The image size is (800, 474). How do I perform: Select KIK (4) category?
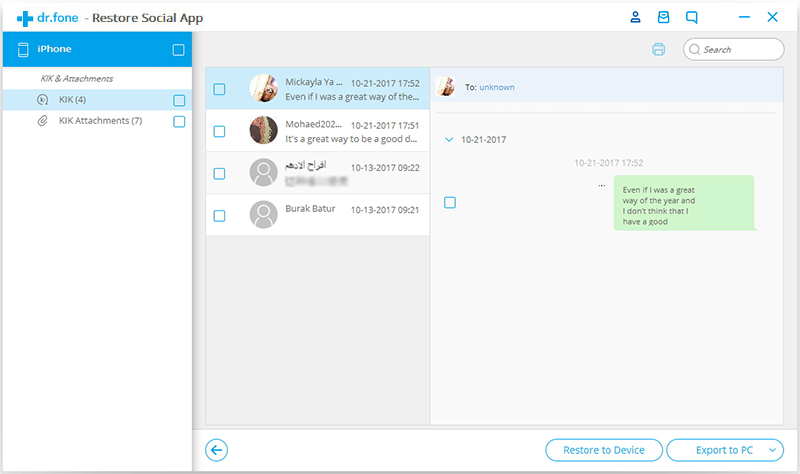[97, 99]
